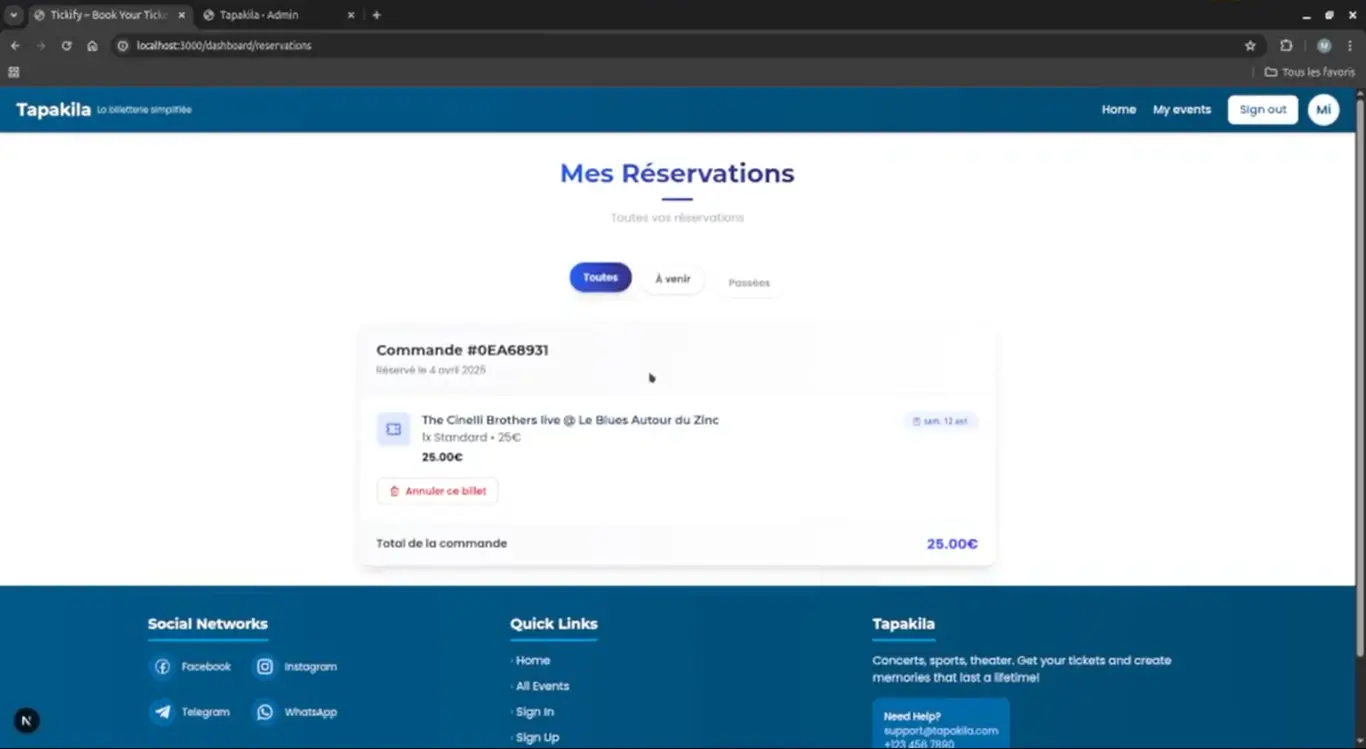Click the Annuler ce billet button
This screenshot has width=1366, height=749.
pyautogui.click(x=437, y=491)
